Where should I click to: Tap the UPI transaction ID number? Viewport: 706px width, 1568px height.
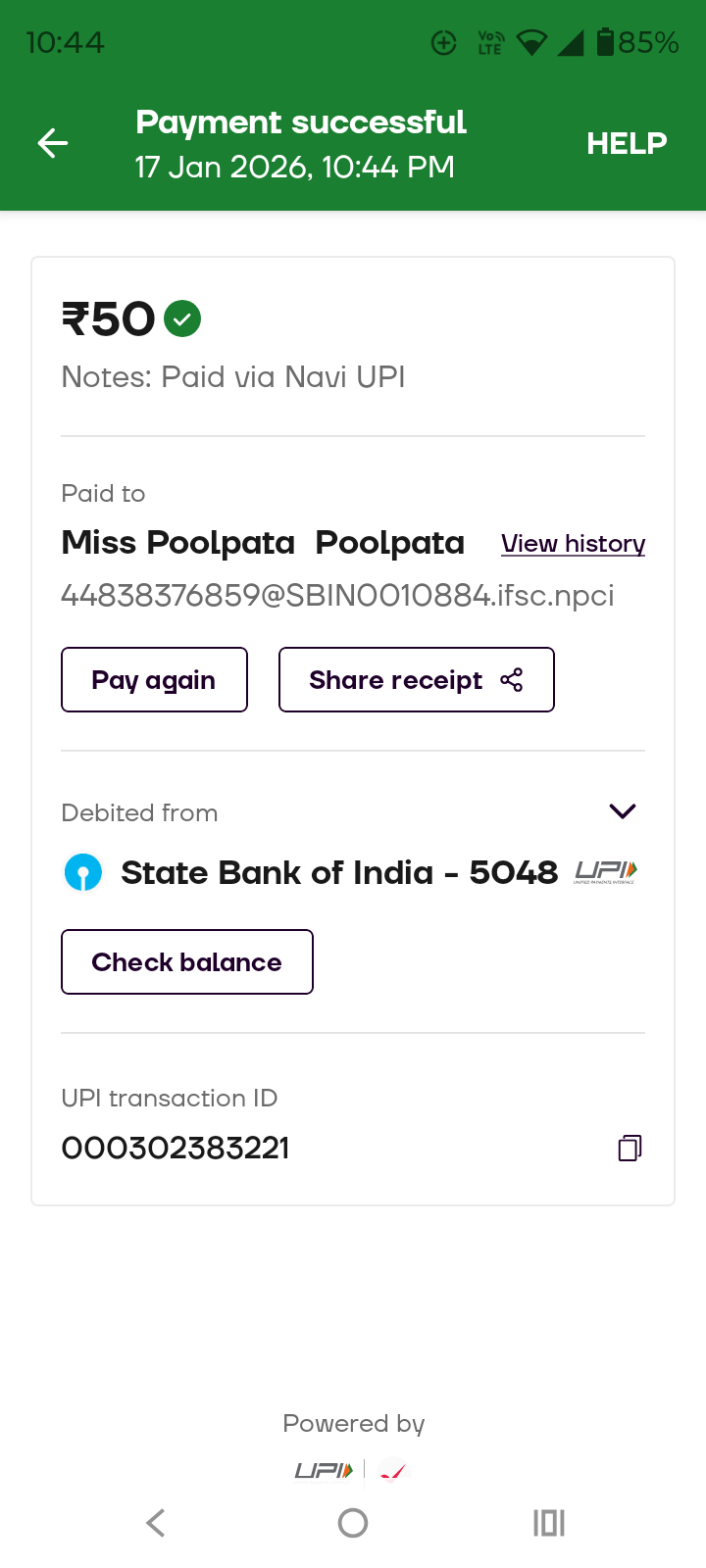[x=176, y=1148]
